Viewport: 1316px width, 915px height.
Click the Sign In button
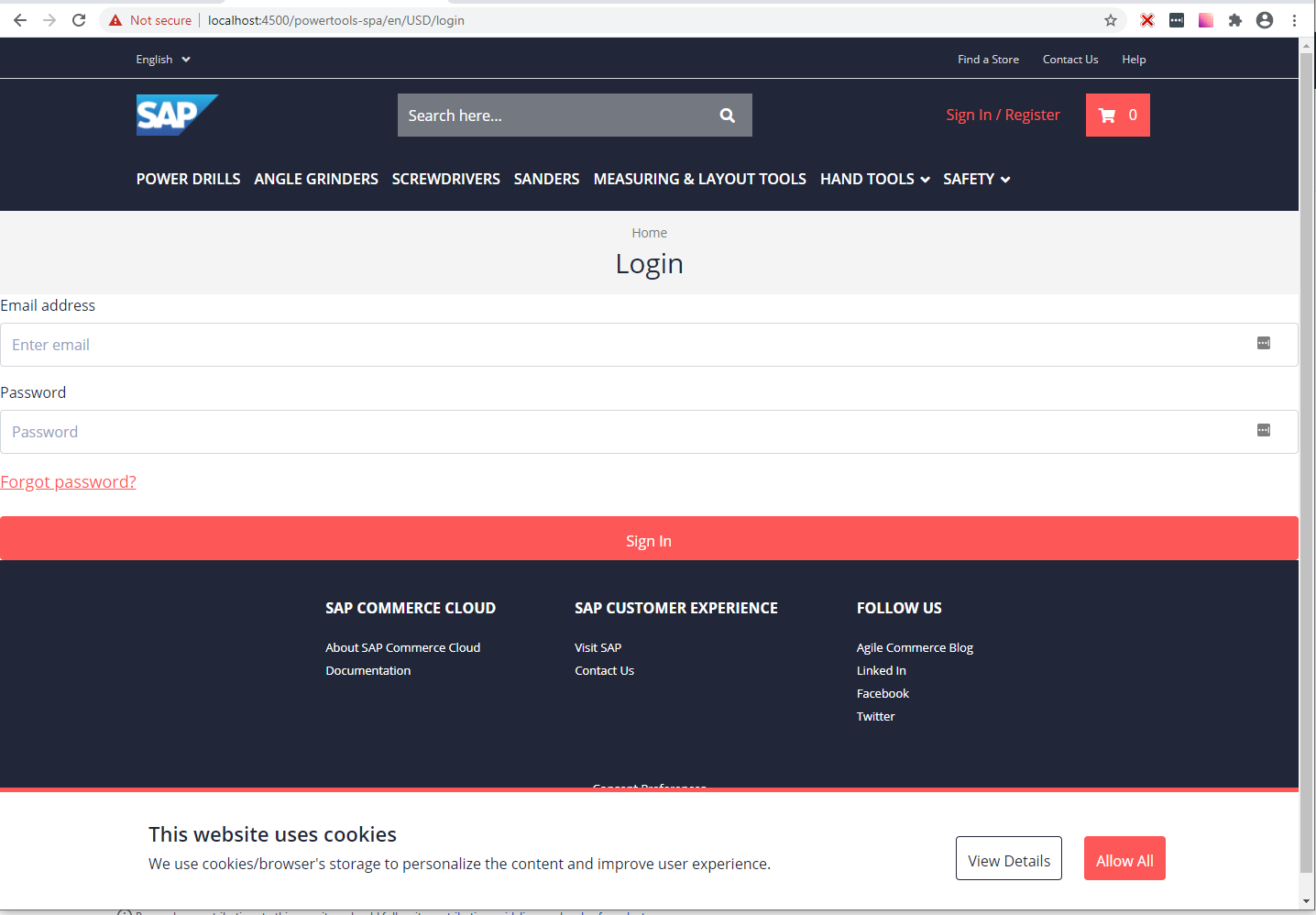tap(649, 538)
